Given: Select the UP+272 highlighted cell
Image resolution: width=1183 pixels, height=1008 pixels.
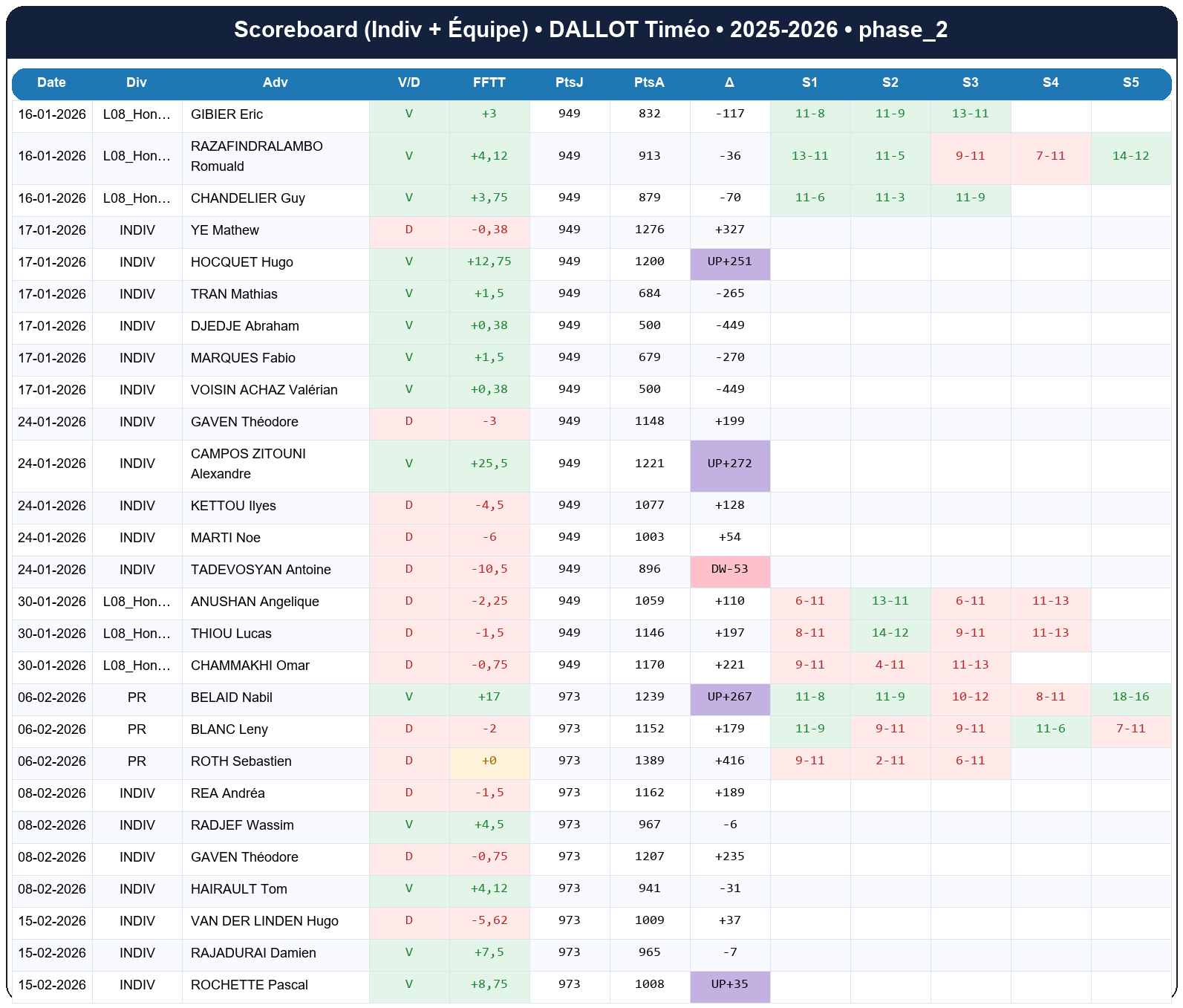Looking at the screenshot, I should click(729, 464).
